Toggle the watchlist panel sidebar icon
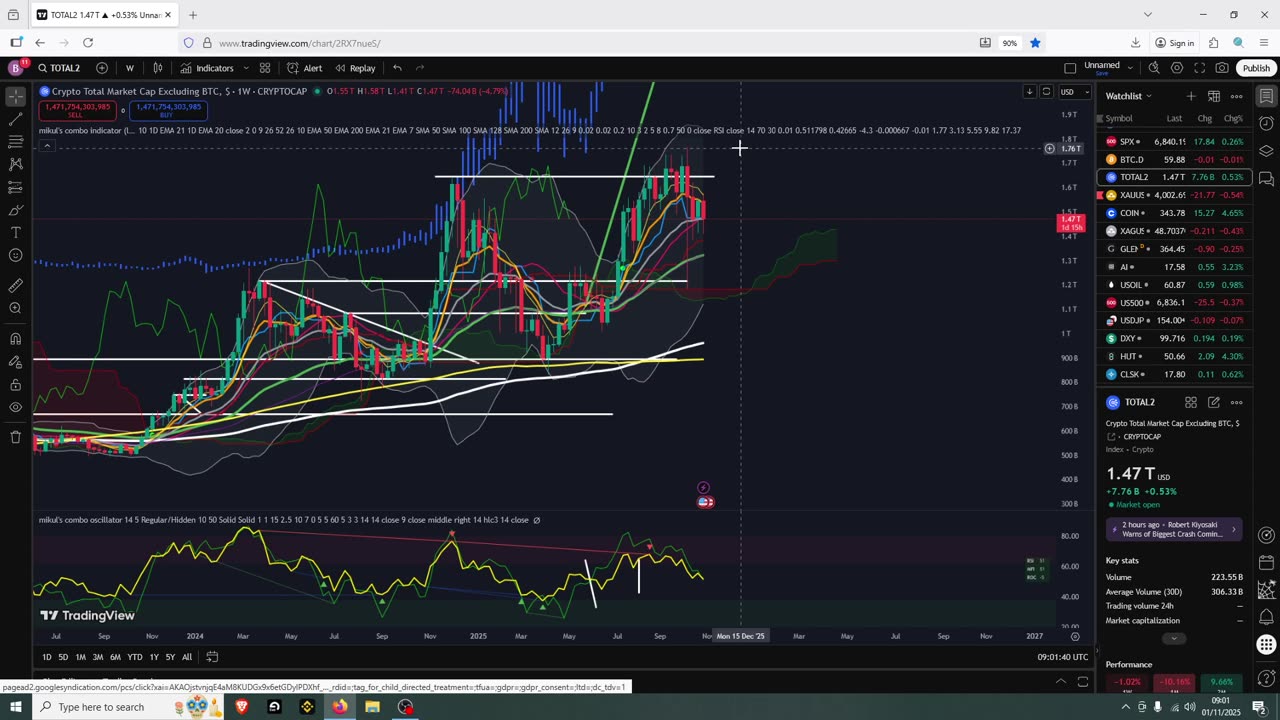 click(1266, 97)
